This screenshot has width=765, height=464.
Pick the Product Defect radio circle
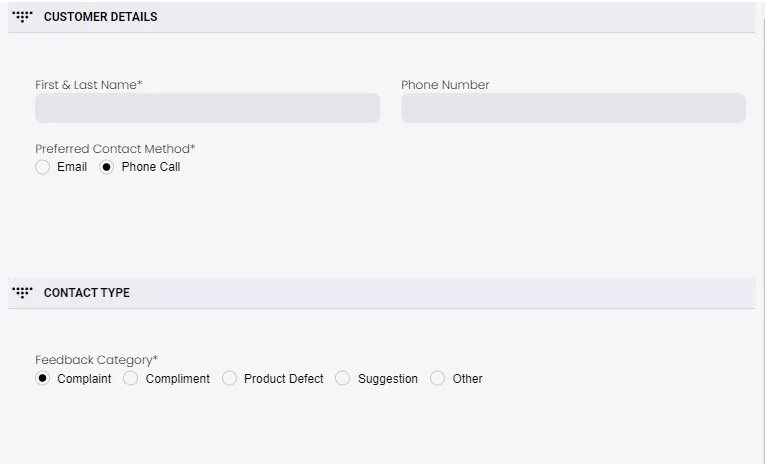[229, 379]
